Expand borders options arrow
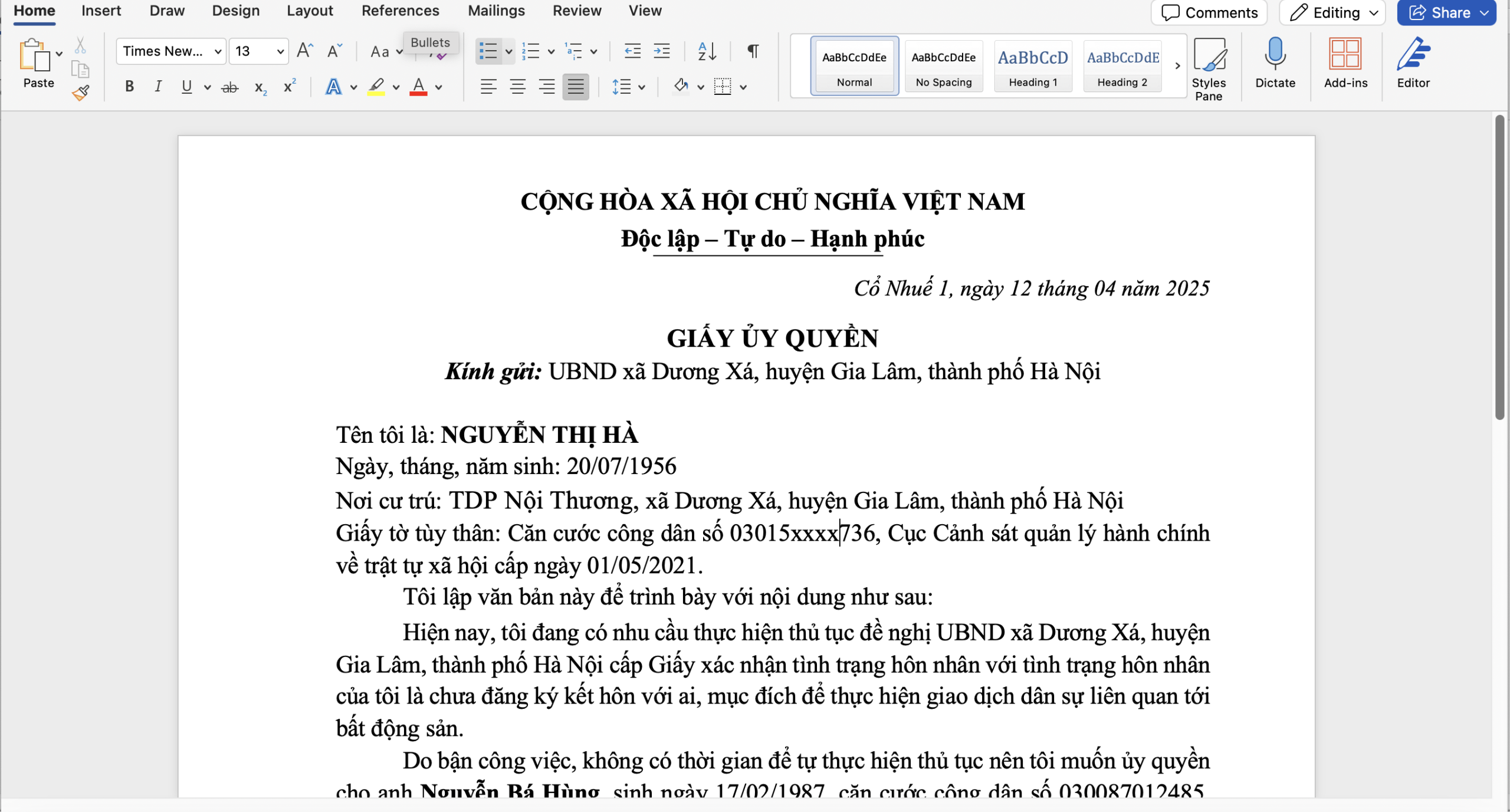1510x812 pixels. [x=743, y=87]
